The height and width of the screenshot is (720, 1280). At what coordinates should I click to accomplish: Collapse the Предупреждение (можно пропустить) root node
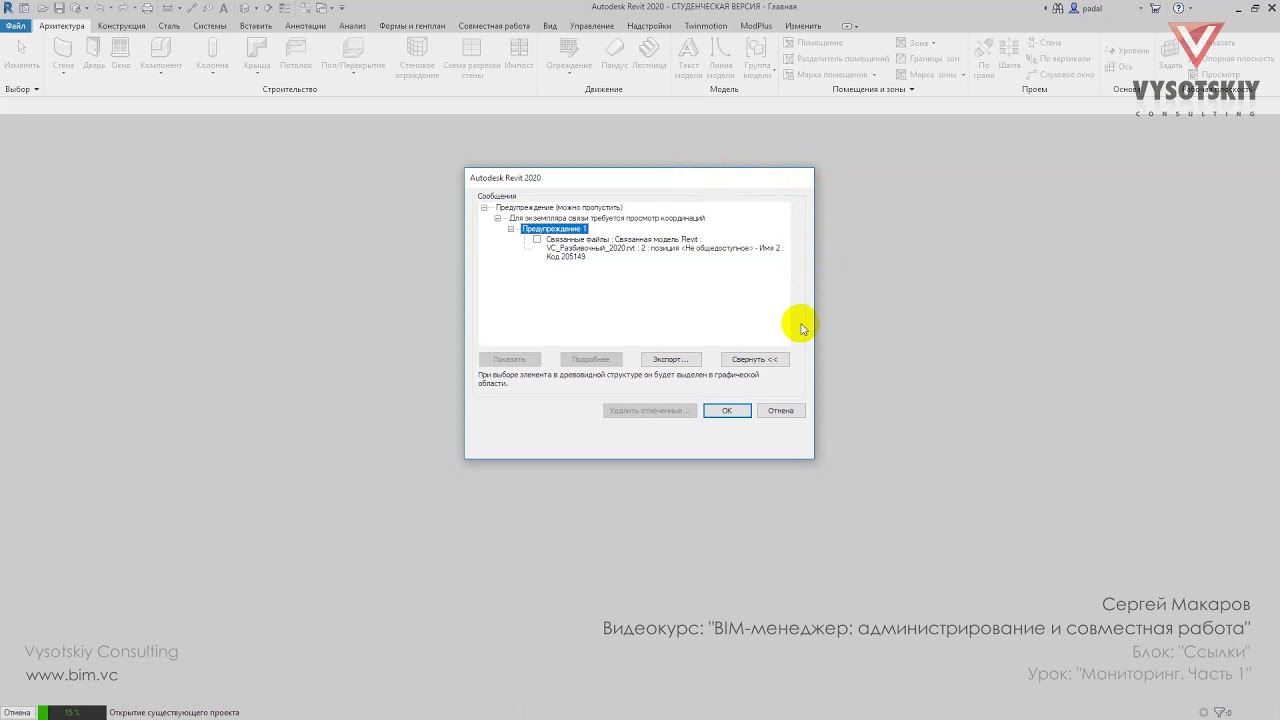(484, 208)
